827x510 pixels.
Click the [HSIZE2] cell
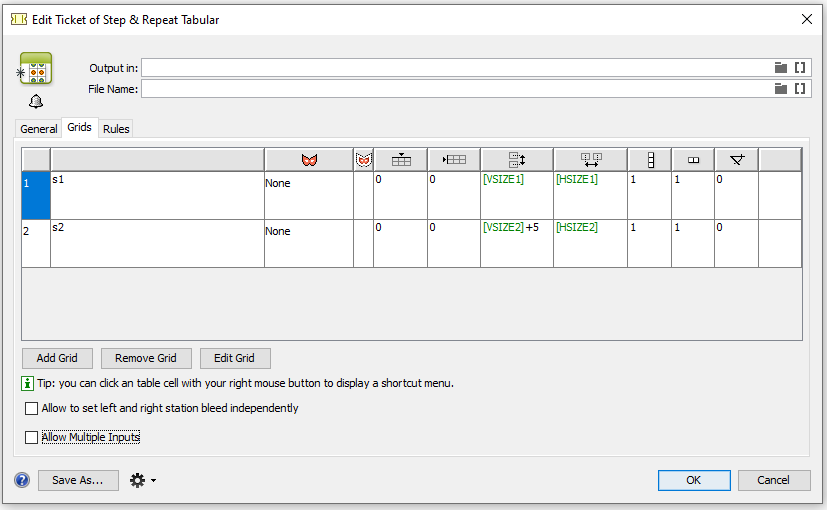point(590,243)
